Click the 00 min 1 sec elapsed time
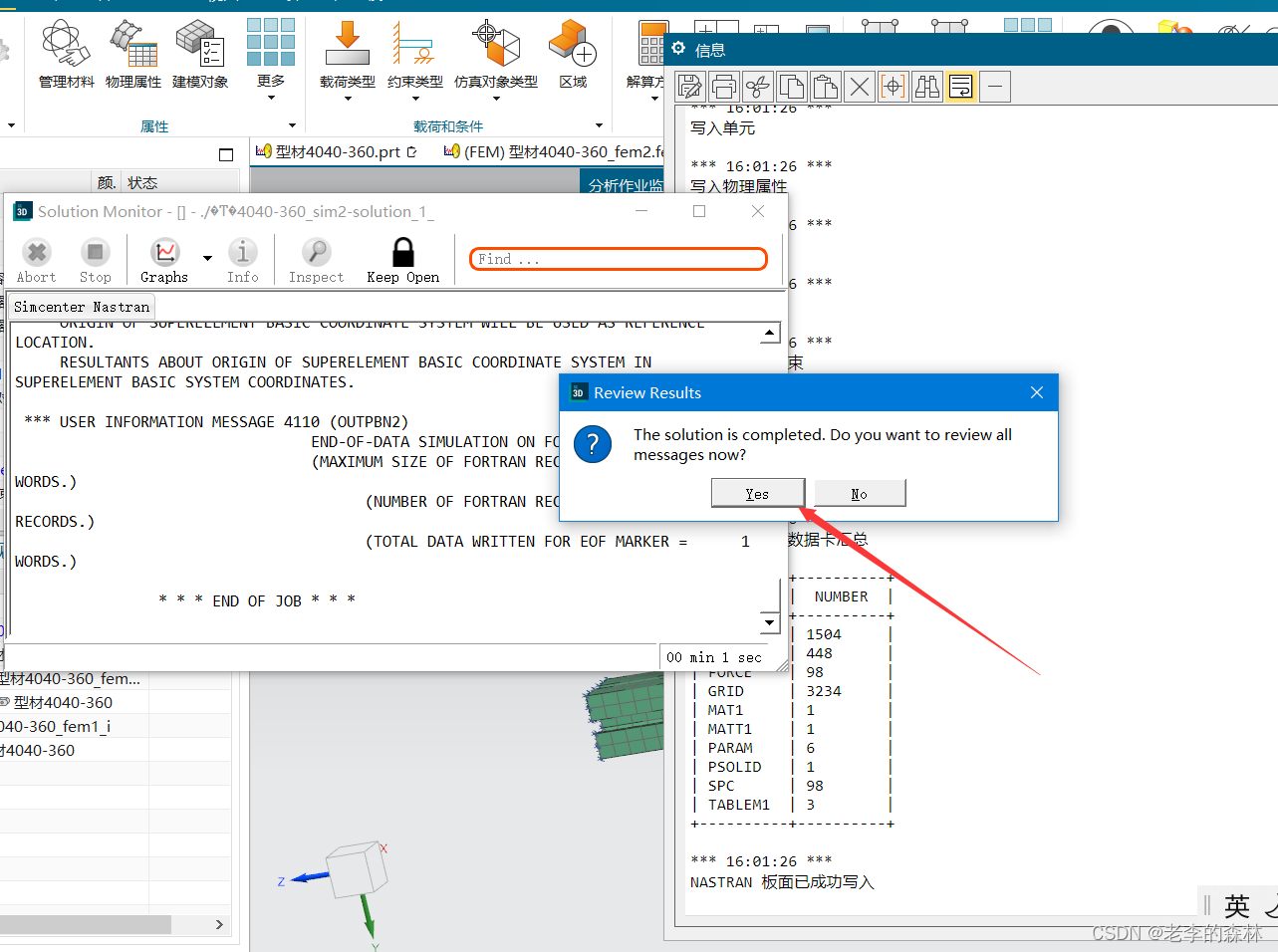This screenshot has height=952, width=1278. [x=714, y=657]
